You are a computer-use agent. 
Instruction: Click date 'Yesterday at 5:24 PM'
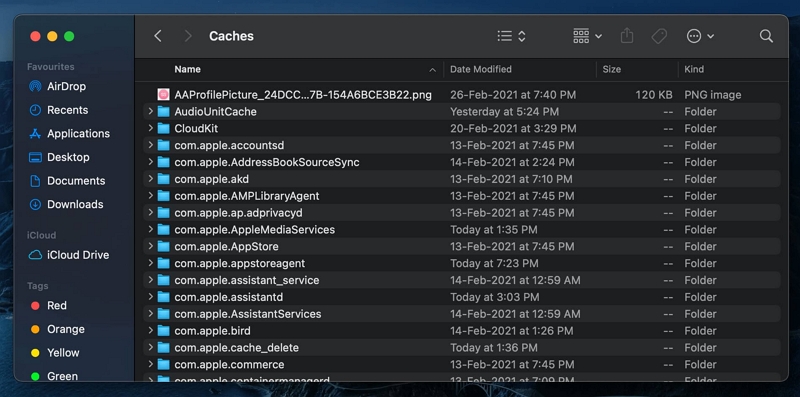tap(504, 112)
